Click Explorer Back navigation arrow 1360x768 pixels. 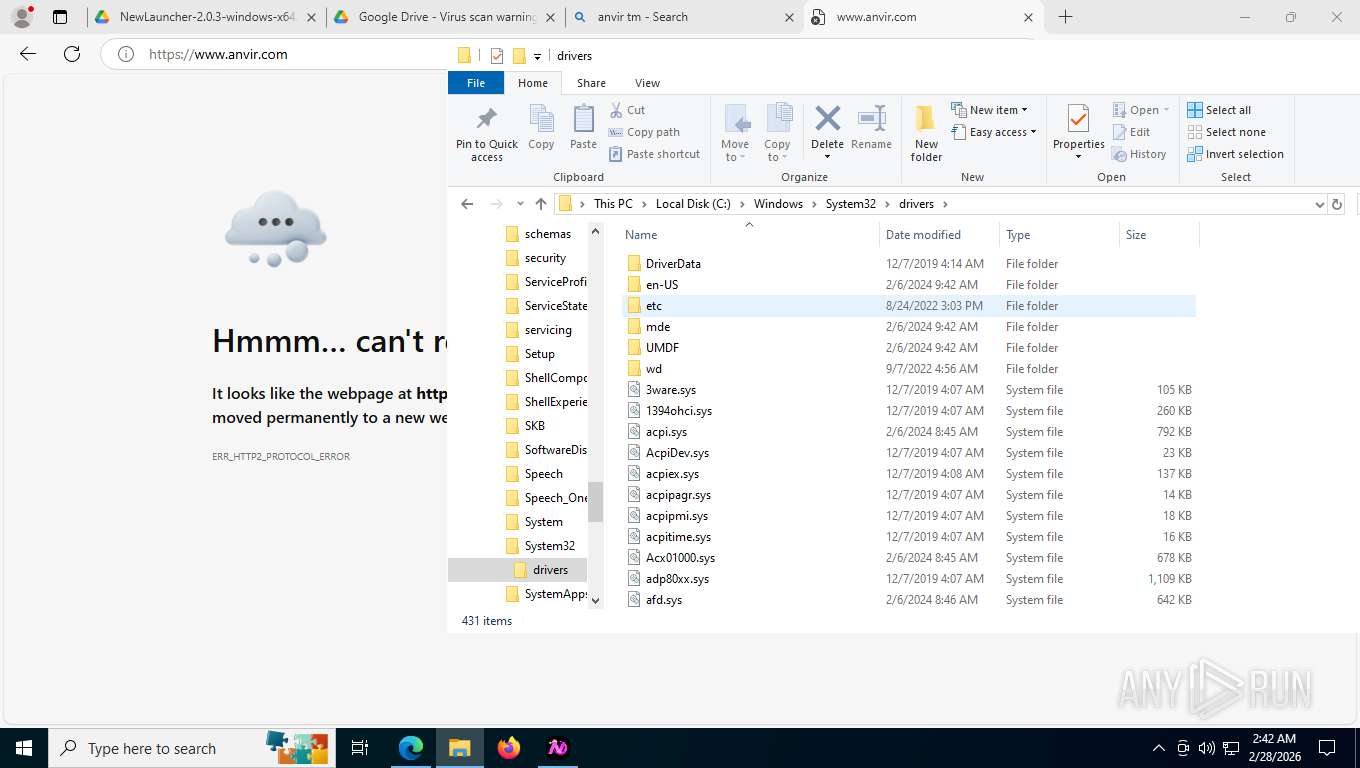click(x=467, y=204)
